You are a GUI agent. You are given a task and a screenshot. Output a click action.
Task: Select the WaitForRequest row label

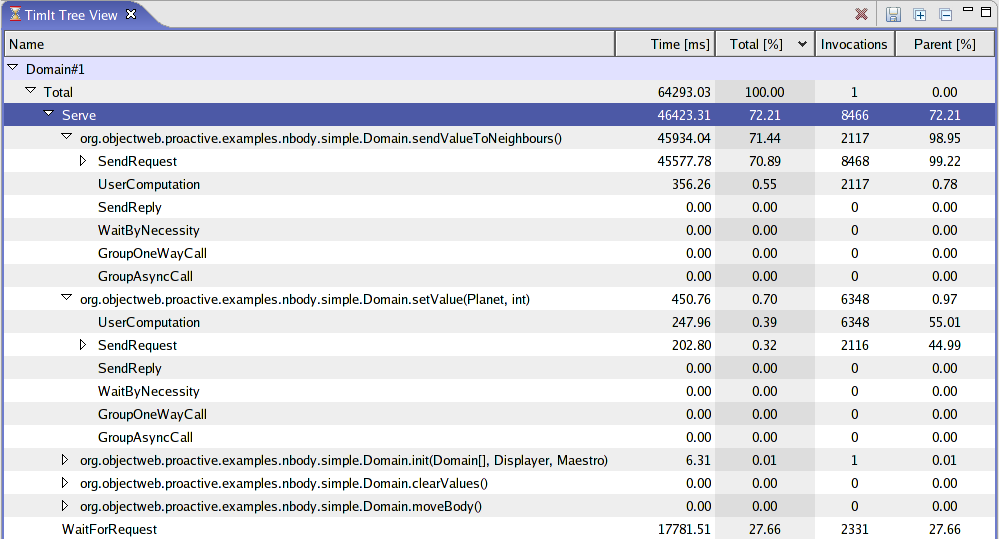[x=109, y=529]
